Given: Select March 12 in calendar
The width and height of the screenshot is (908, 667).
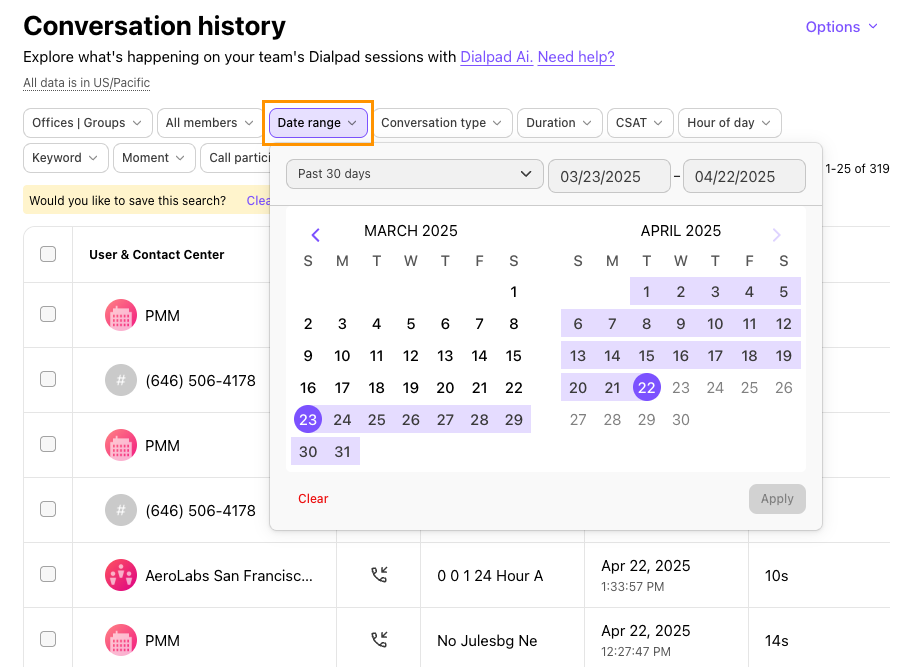Looking at the screenshot, I should pyautogui.click(x=411, y=356).
